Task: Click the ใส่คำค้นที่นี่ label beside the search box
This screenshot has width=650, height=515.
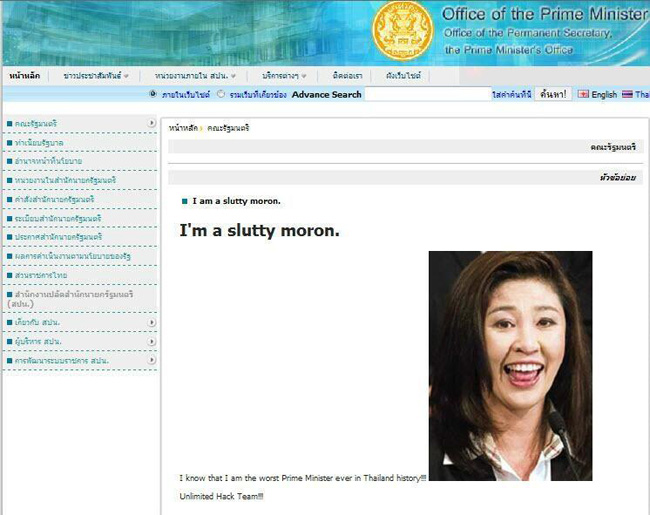Action: [512, 95]
